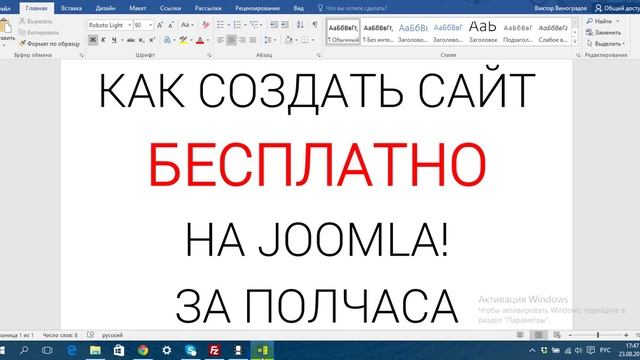Viewport: 640px width, 360px height.
Task: Switch to the Рассылки (Mailings) tab
Action: [208, 8]
